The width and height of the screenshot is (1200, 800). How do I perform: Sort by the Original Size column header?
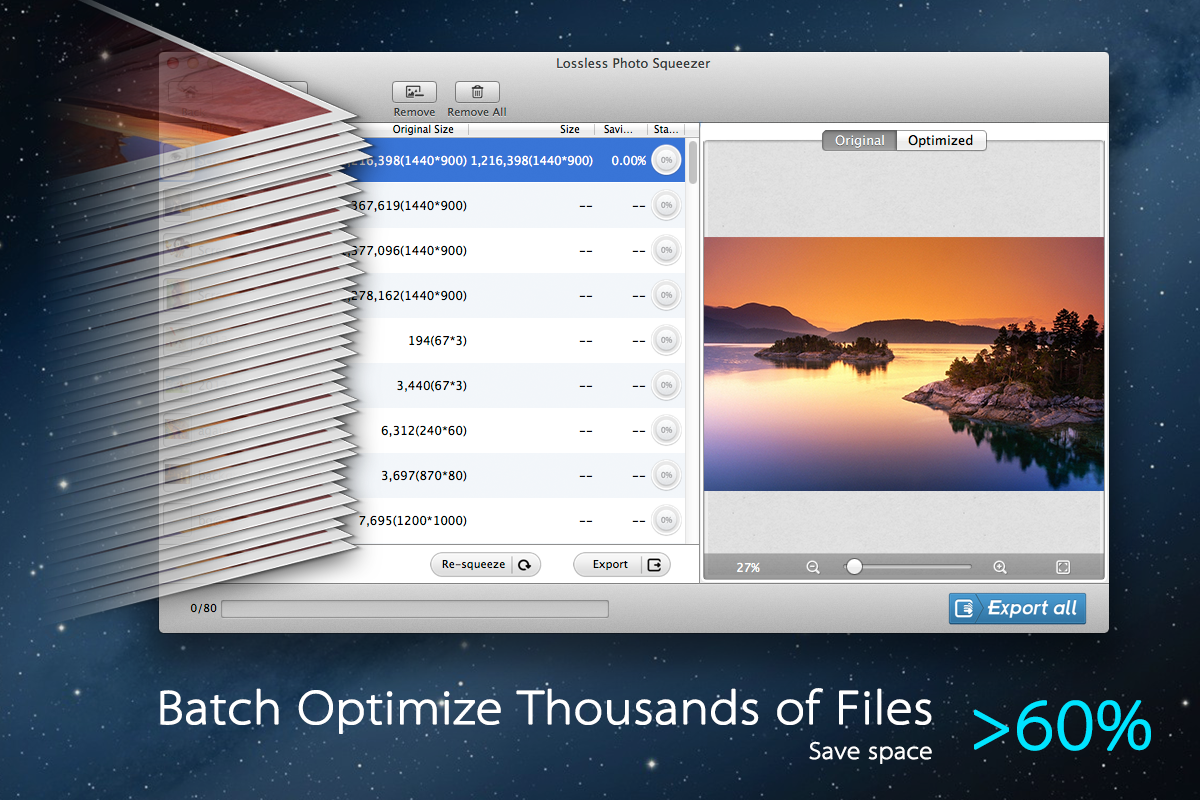pyautogui.click(x=423, y=129)
